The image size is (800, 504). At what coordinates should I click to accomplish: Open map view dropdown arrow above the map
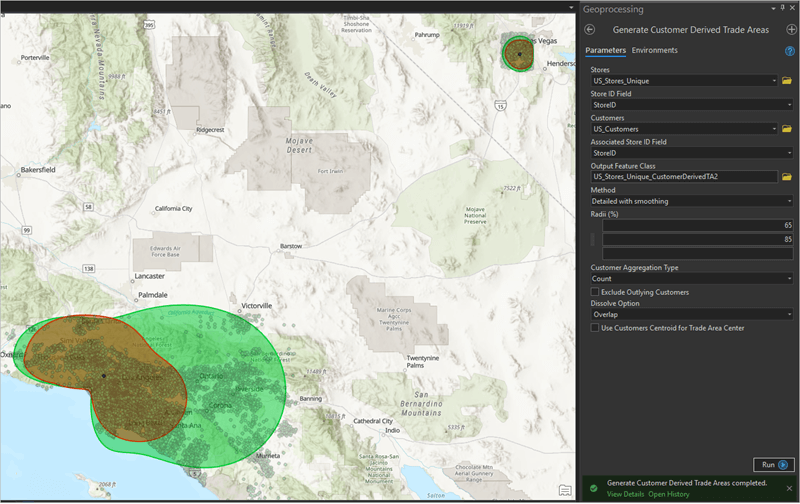point(571,8)
